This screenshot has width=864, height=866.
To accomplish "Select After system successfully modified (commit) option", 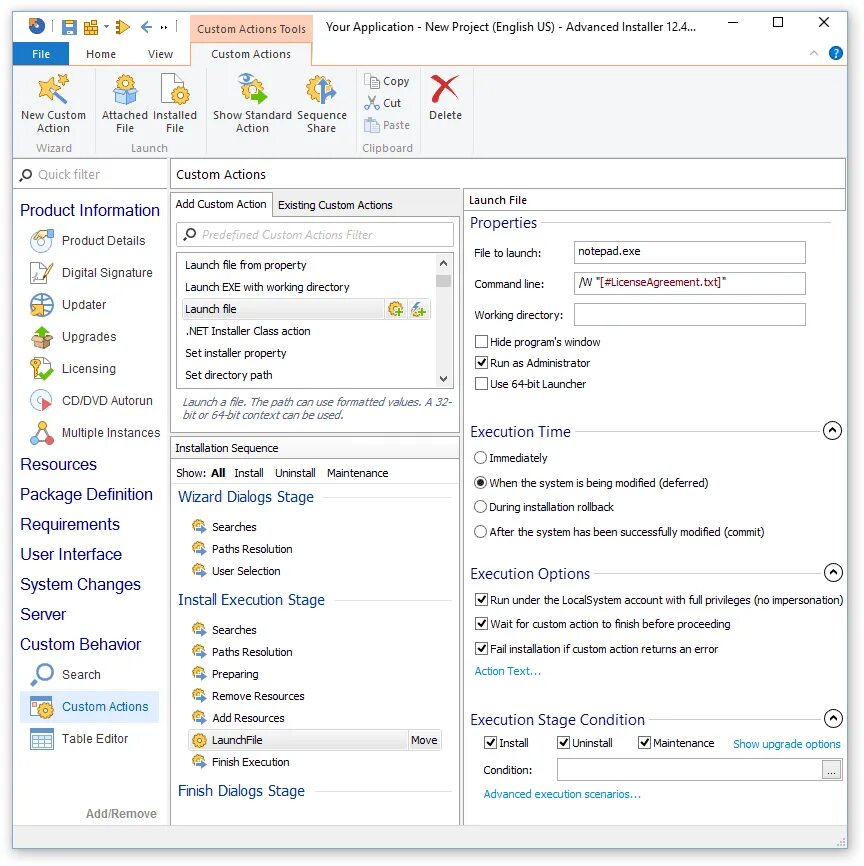I will tap(481, 532).
